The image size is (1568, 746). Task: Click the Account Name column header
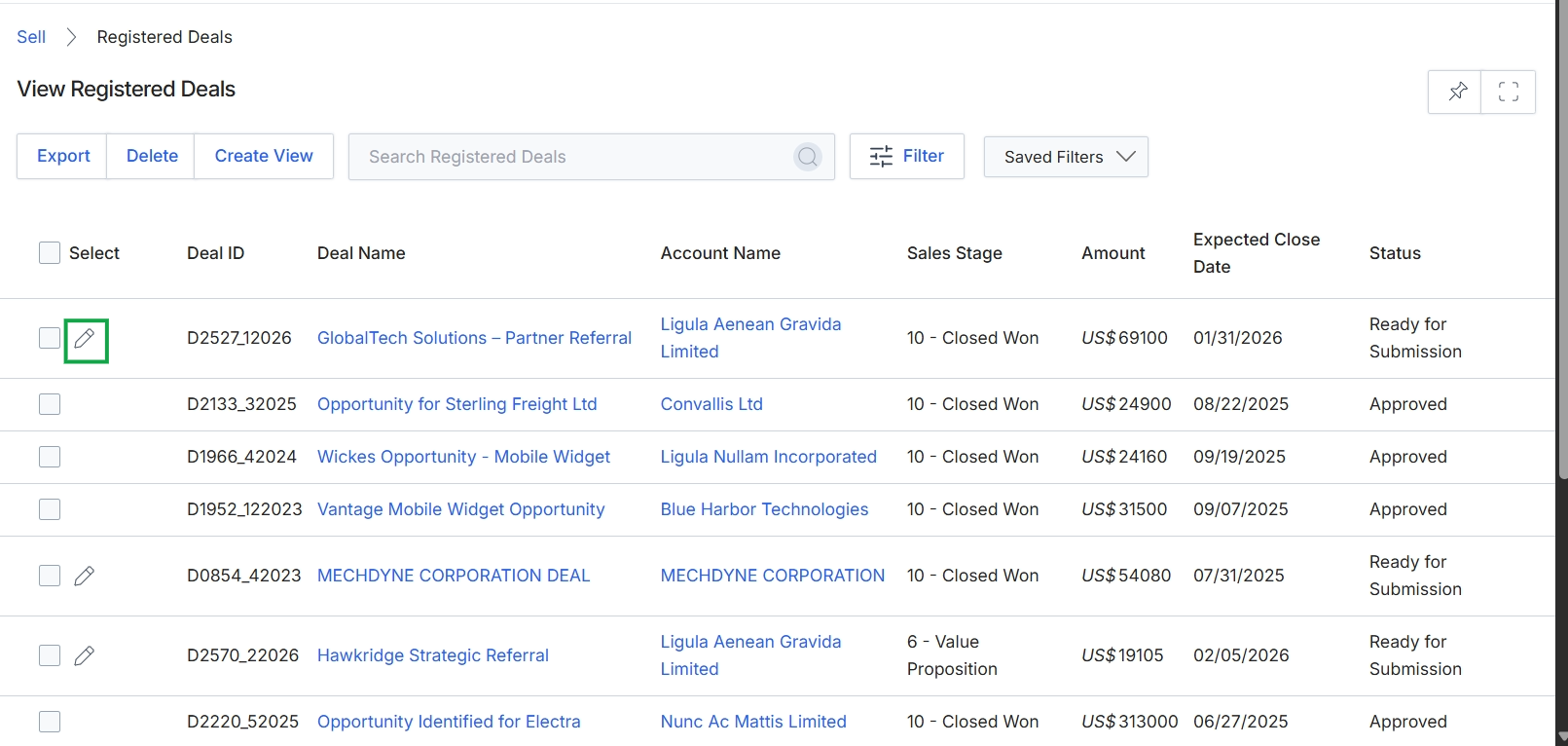click(x=720, y=253)
